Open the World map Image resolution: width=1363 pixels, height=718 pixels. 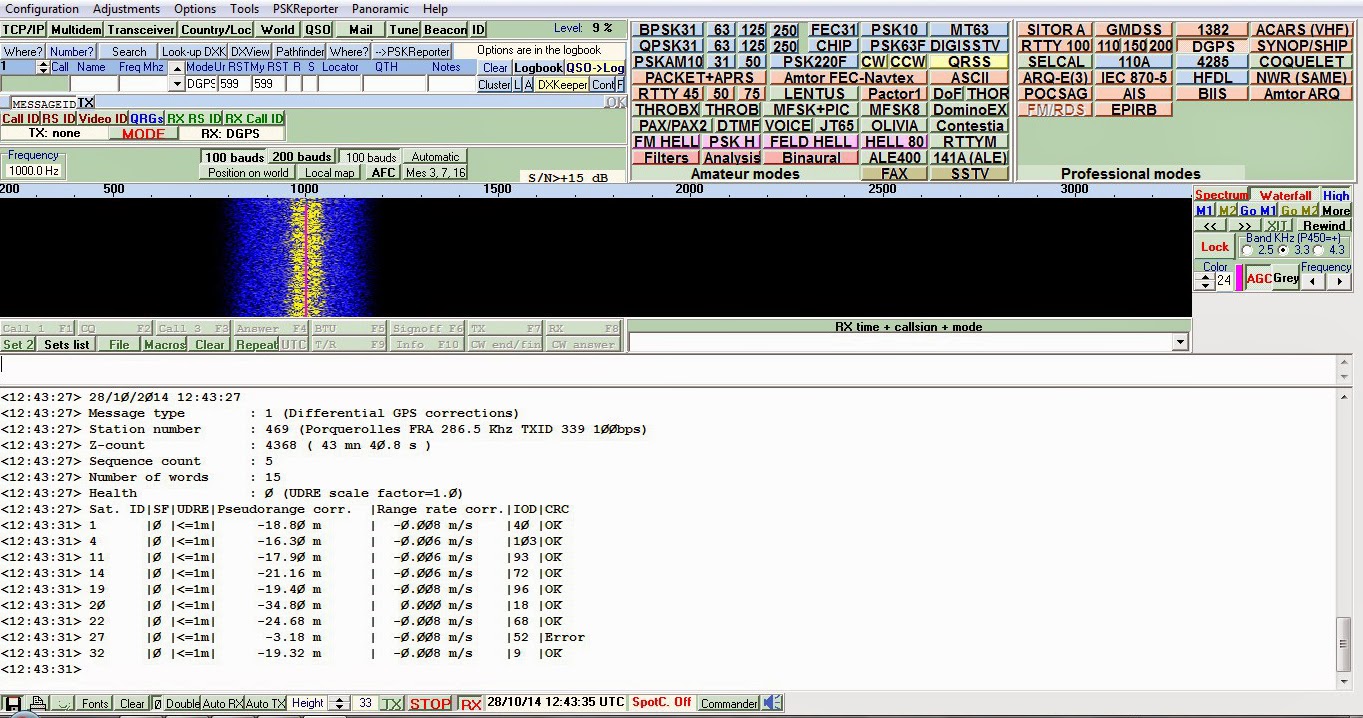tap(277, 29)
